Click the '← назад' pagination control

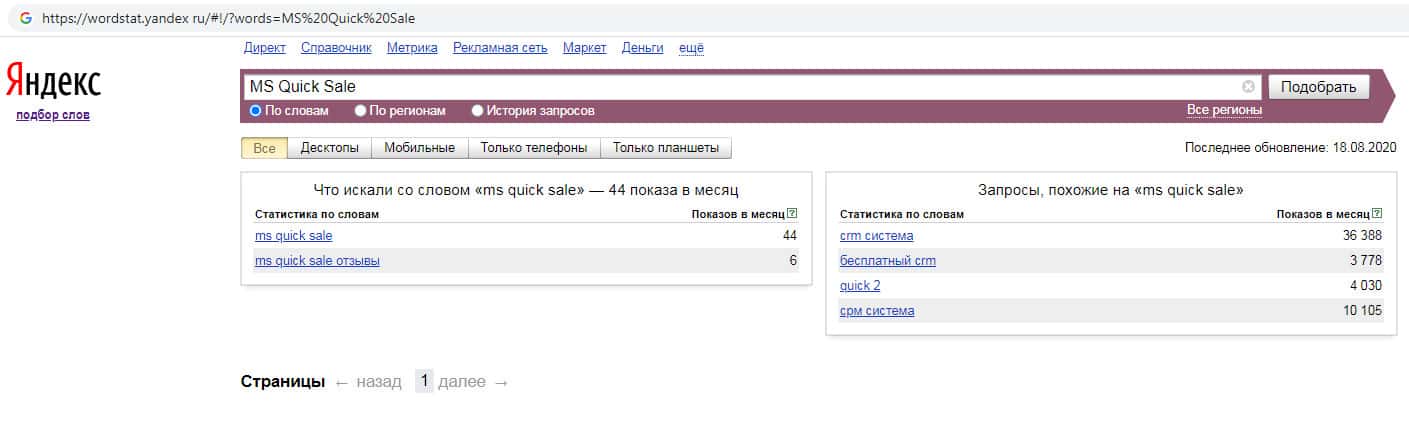coord(368,382)
